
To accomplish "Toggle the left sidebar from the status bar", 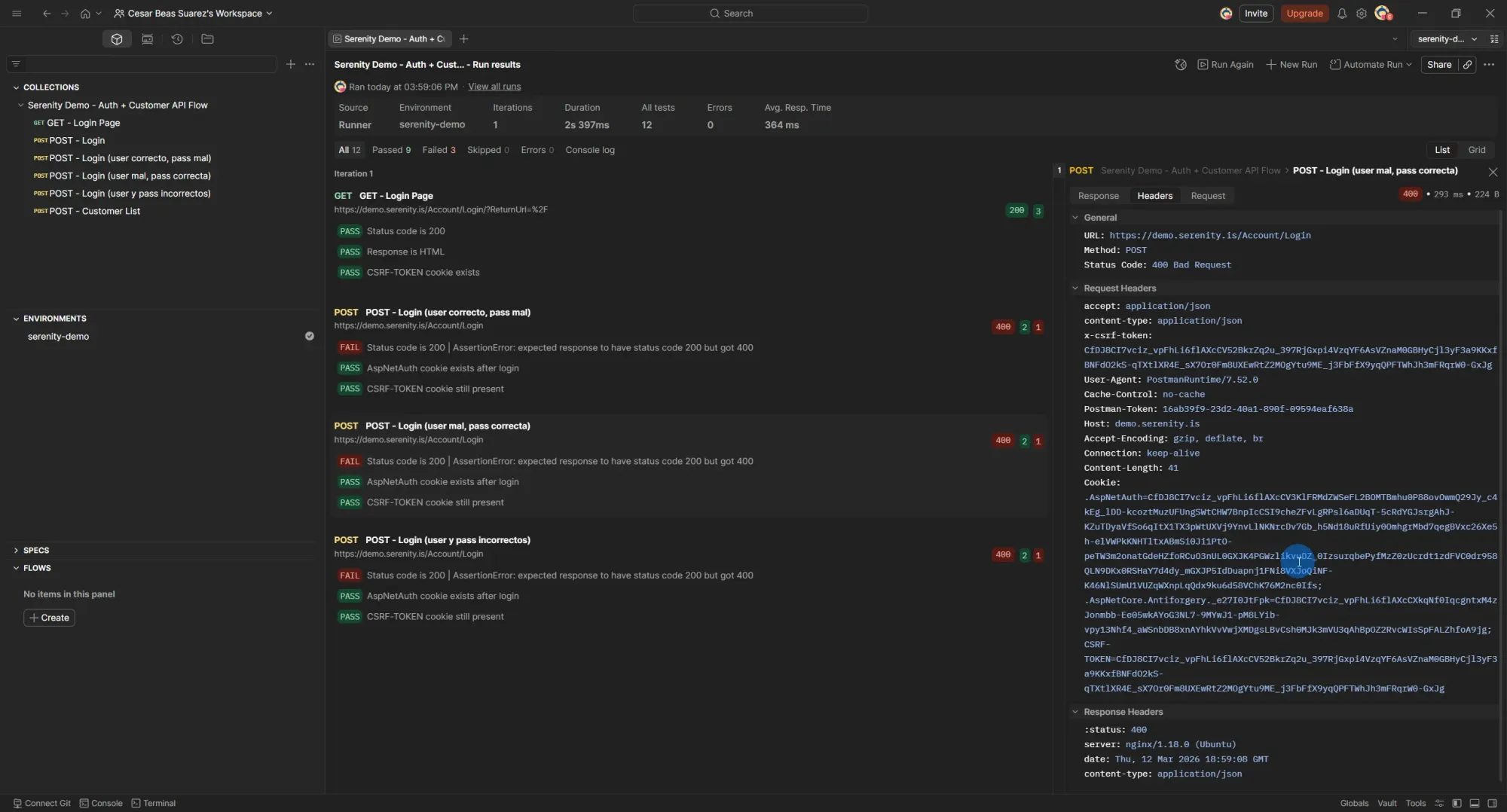I will pyautogui.click(x=1457, y=803).
